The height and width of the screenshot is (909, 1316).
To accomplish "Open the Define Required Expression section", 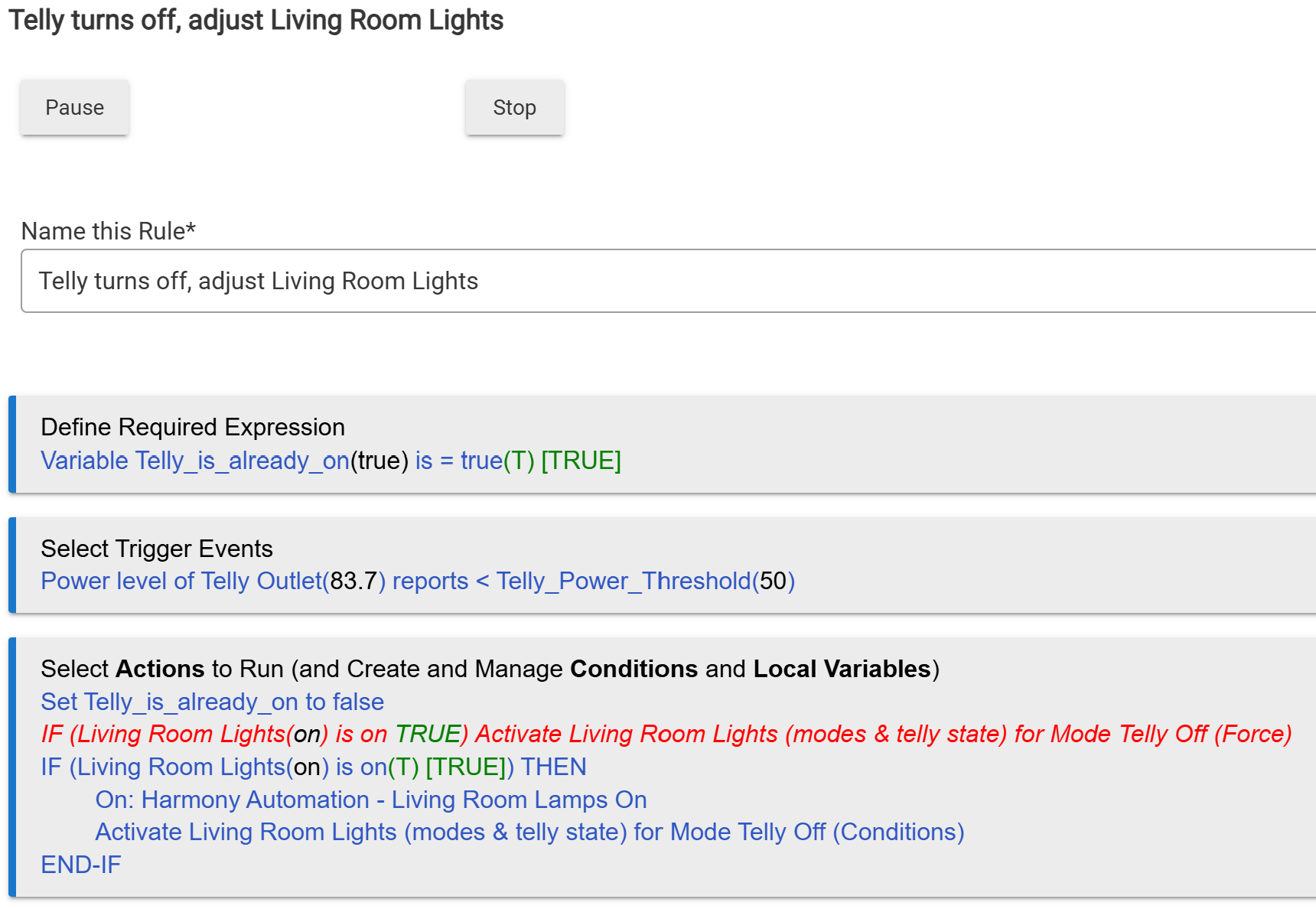I will click(x=193, y=427).
